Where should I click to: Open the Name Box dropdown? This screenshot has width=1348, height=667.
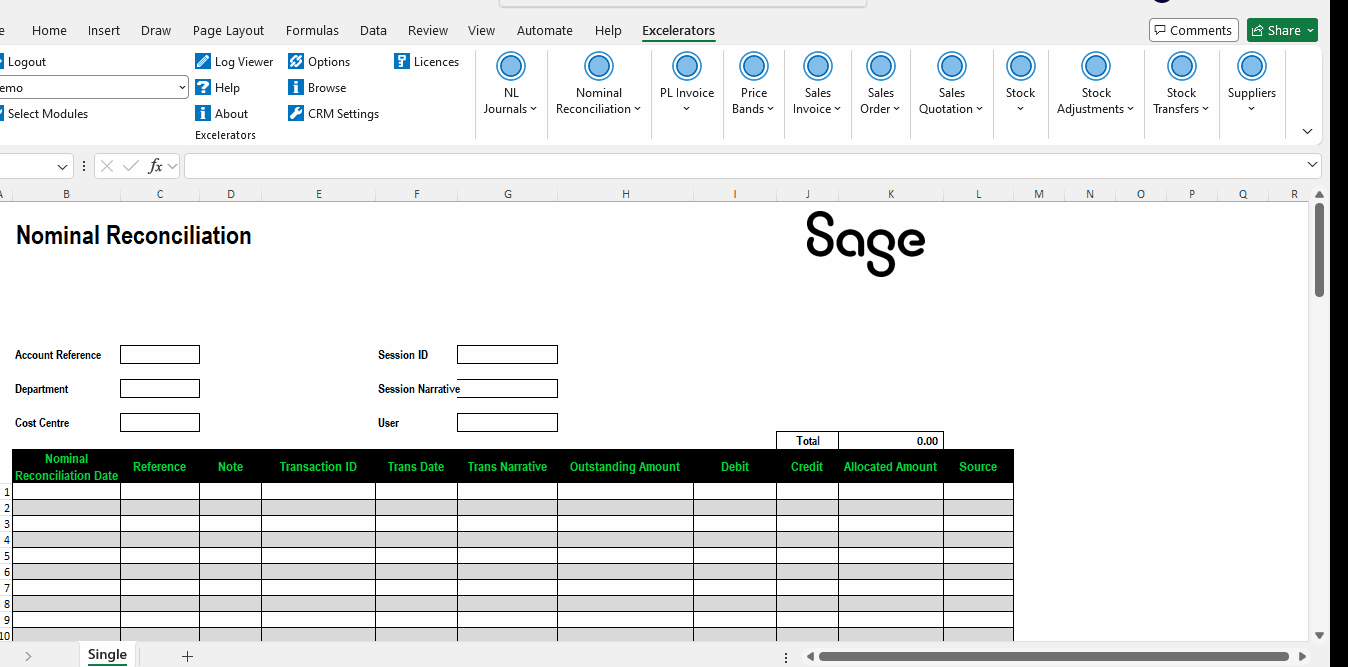(63, 166)
